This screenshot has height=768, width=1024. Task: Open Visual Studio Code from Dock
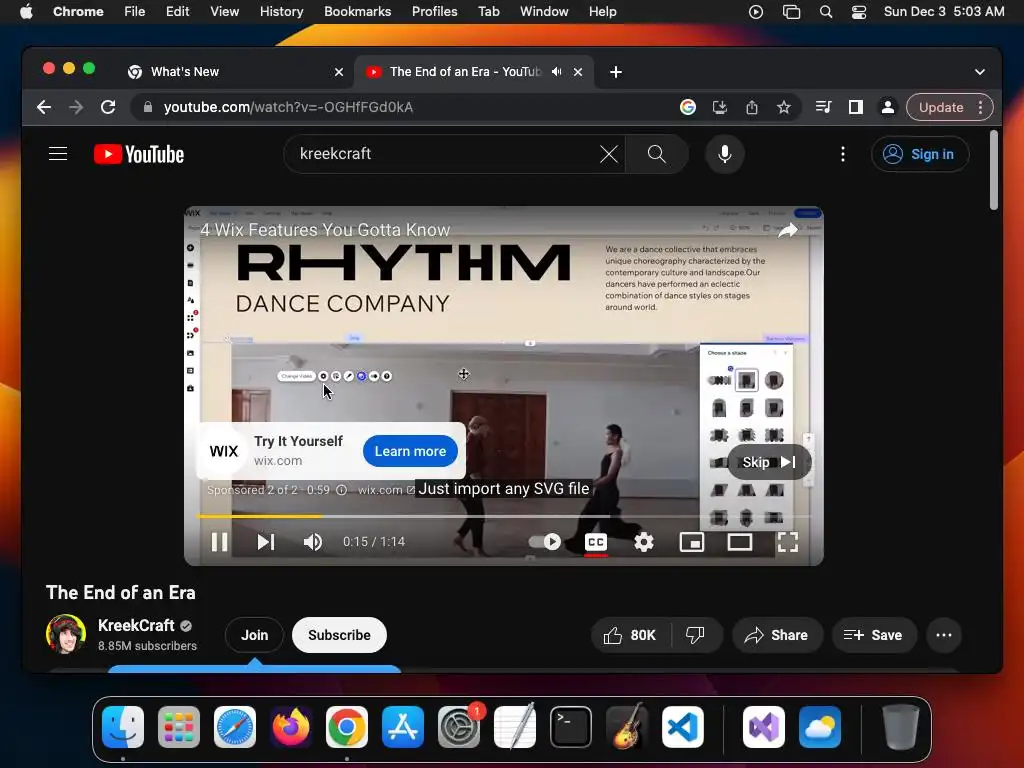pos(682,727)
